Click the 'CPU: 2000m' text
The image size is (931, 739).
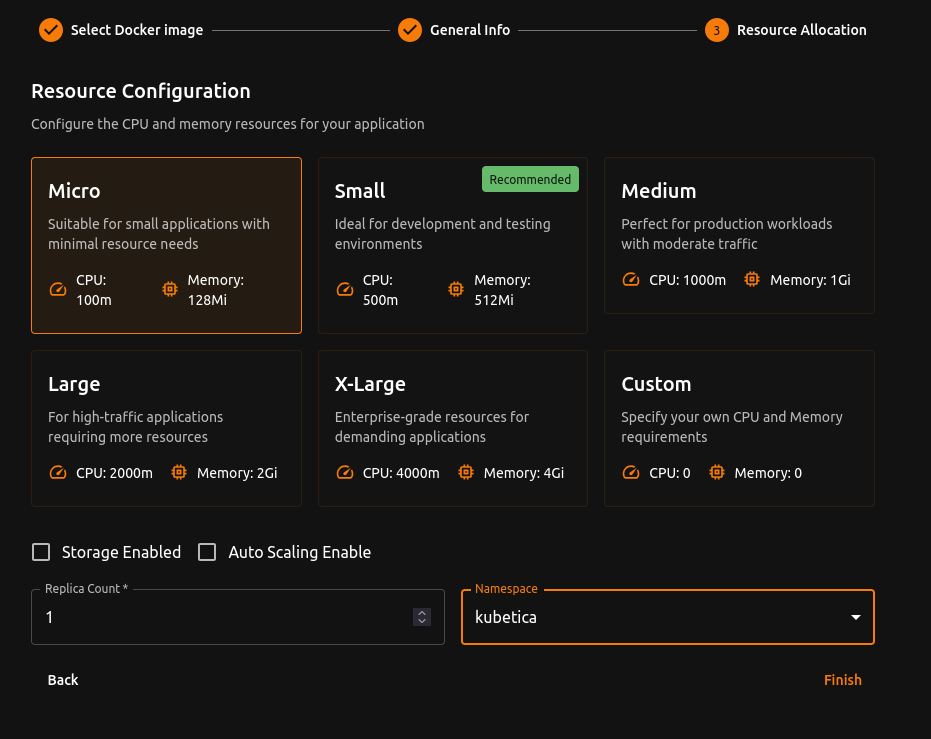coord(114,473)
